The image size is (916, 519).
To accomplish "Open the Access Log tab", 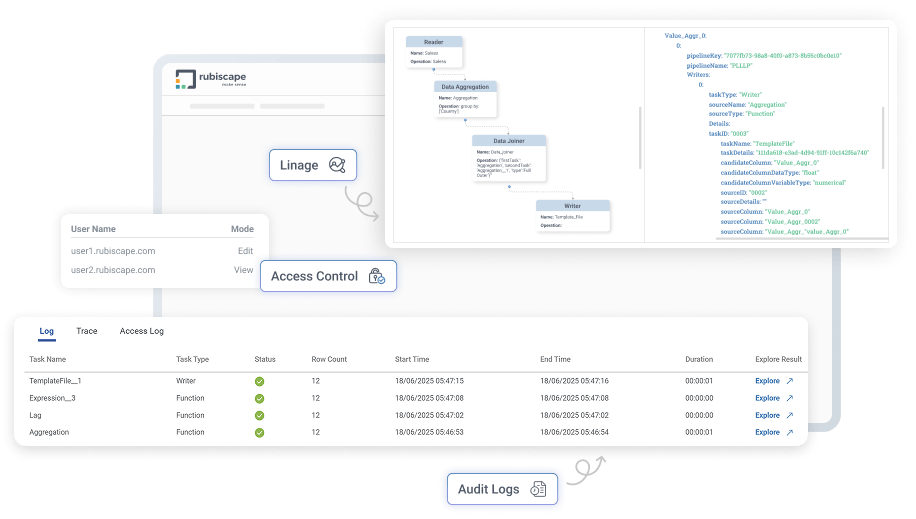I will tap(141, 331).
